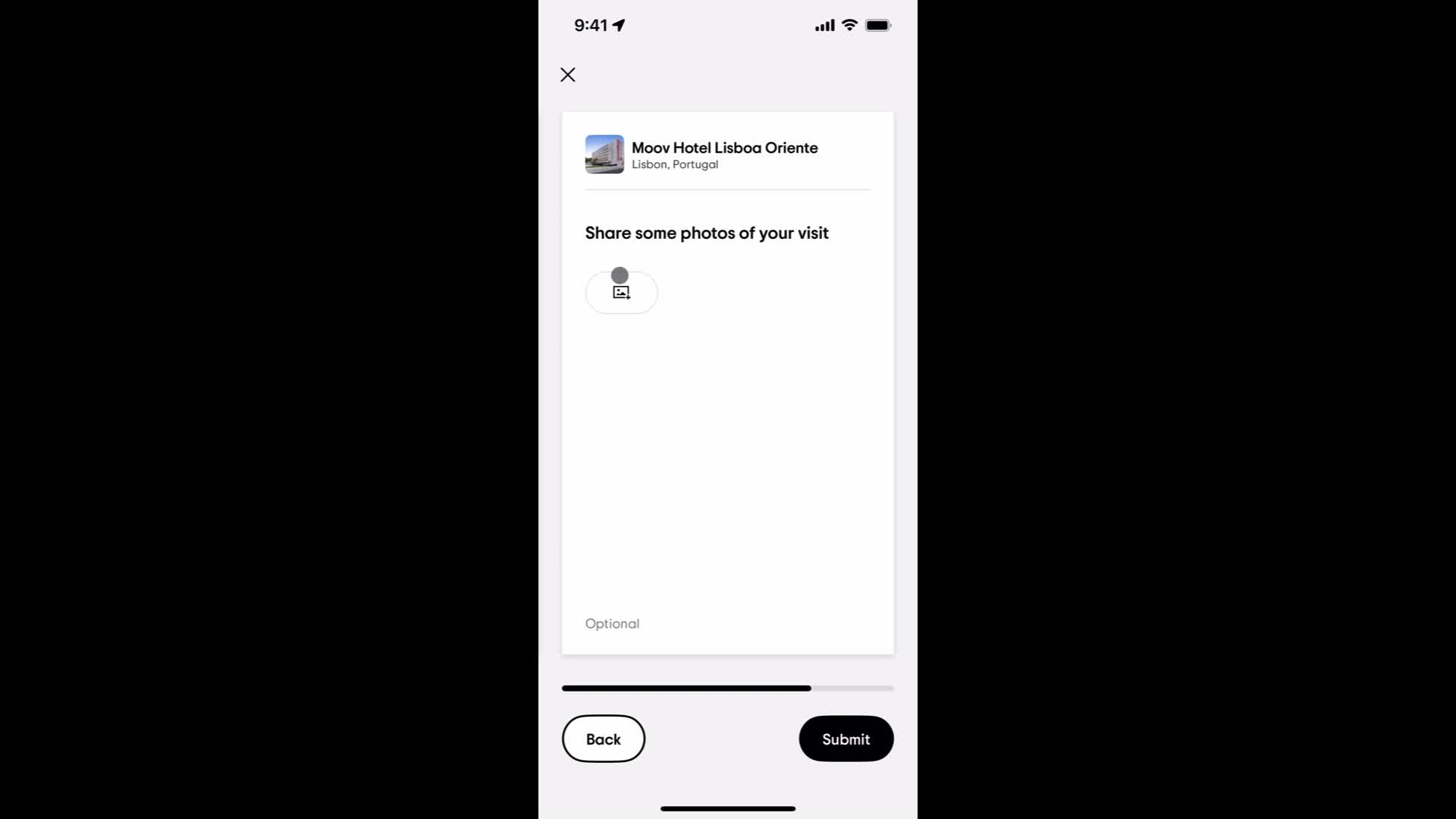
Task: Click the Moov Hotel thumbnail image
Action: click(x=603, y=154)
